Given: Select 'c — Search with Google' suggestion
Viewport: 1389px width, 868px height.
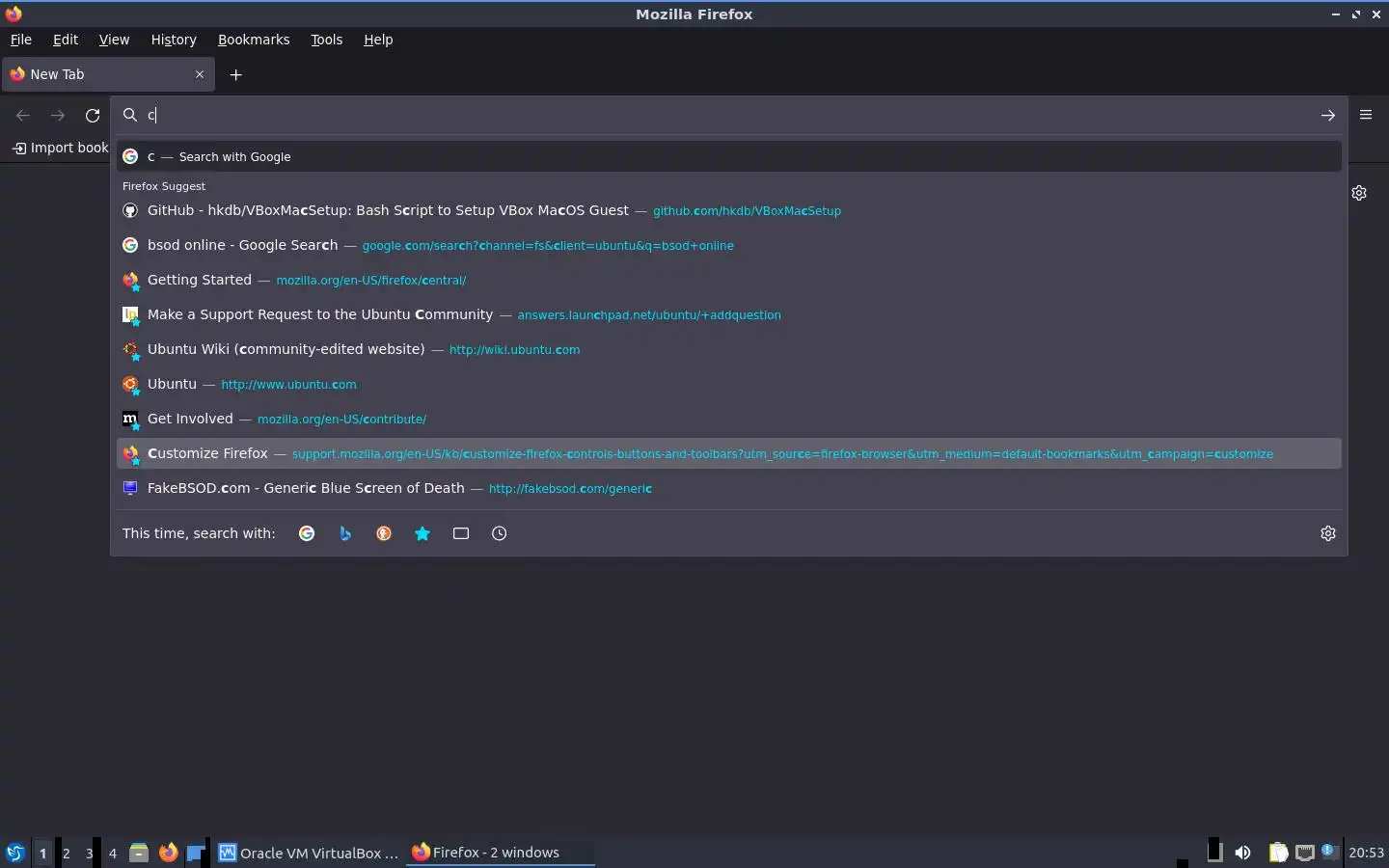Looking at the screenshot, I should (728, 156).
